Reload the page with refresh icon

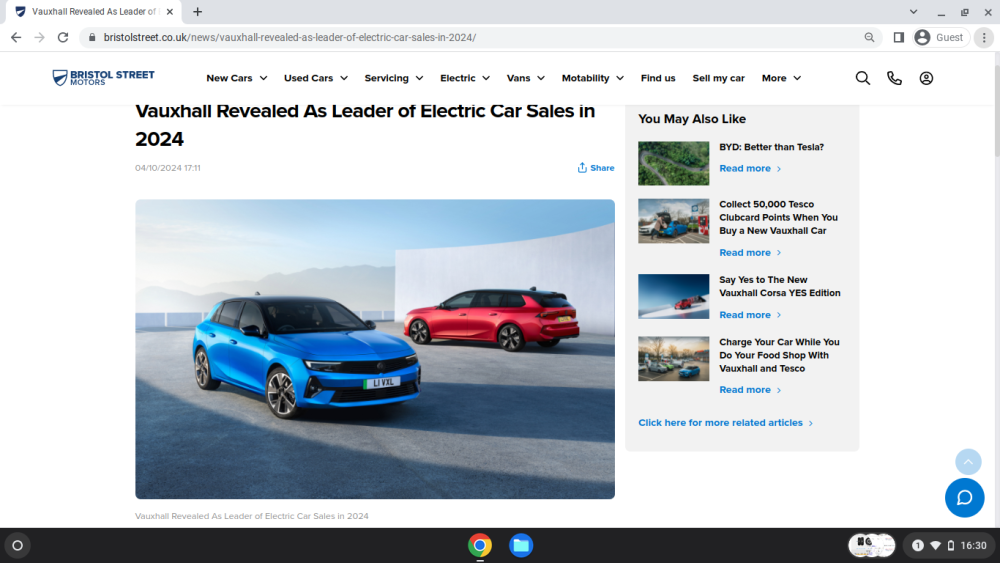pyautogui.click(x=62, y=38)
